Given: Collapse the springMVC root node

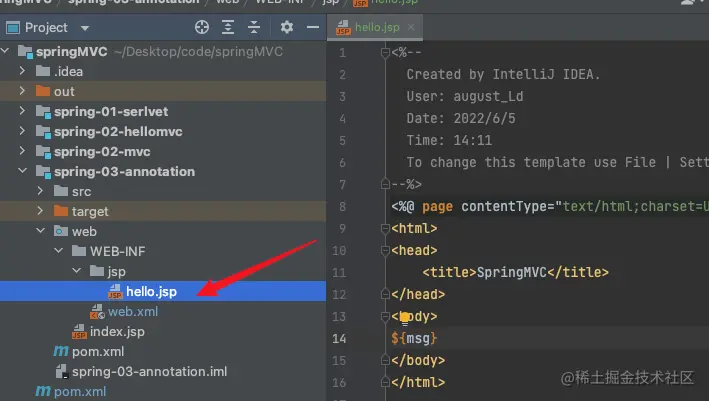Looking at the screenshot, I should pyautogui.click(x=5, y=51).
